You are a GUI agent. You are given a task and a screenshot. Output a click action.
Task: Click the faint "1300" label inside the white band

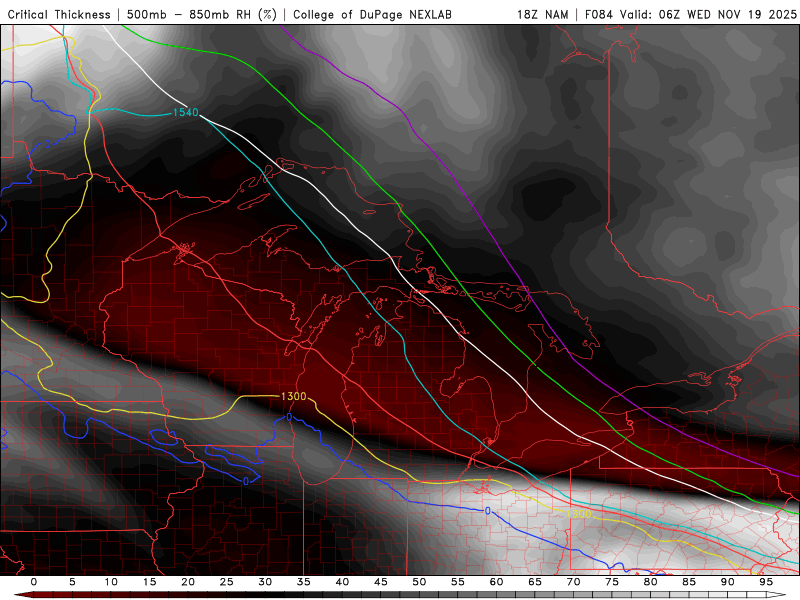coord(579,514)
